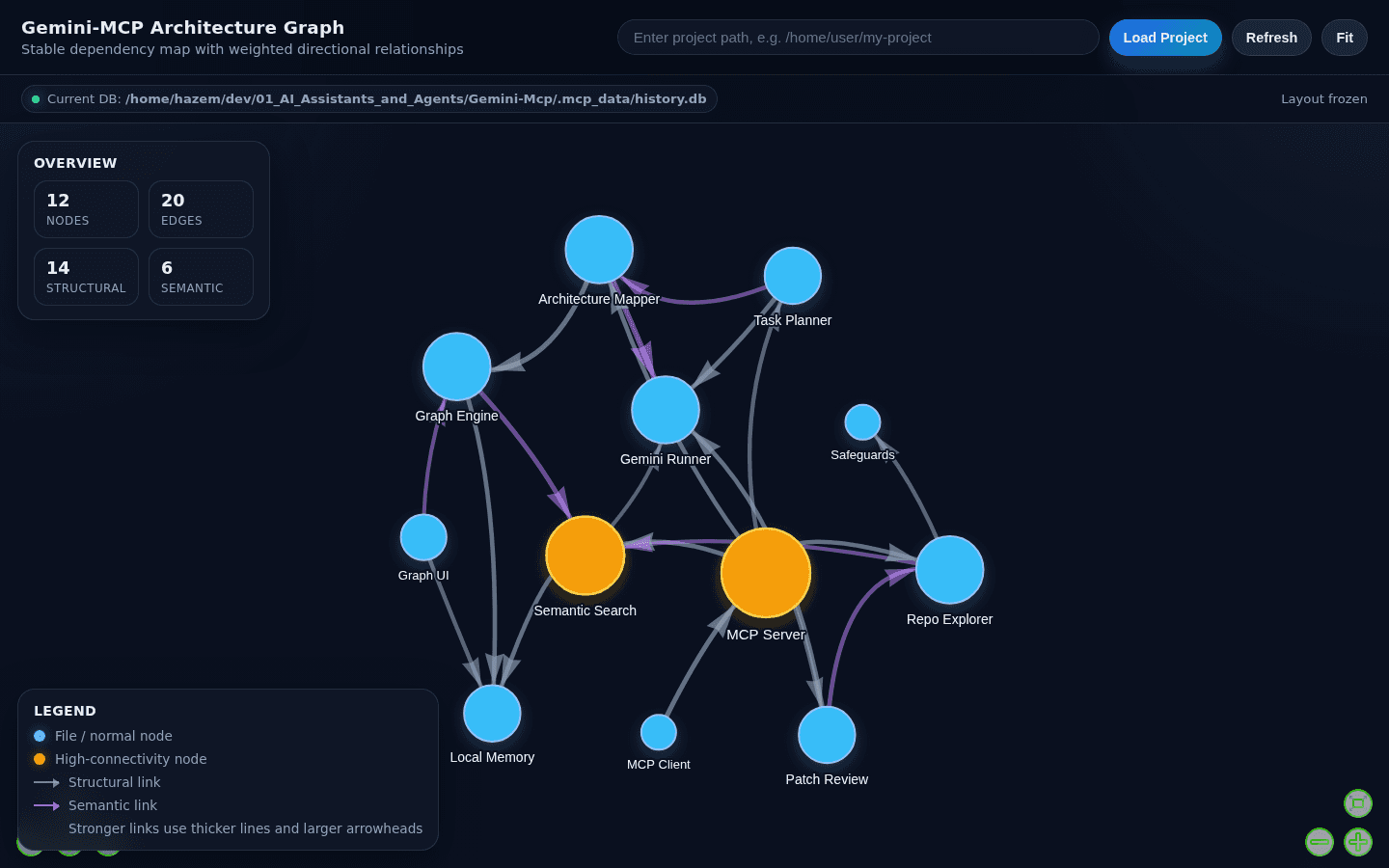Image resolution: width=1389 pixels, height=868 pixels.
Task: Select the Local Memory node
Action: tap(492, 714)
